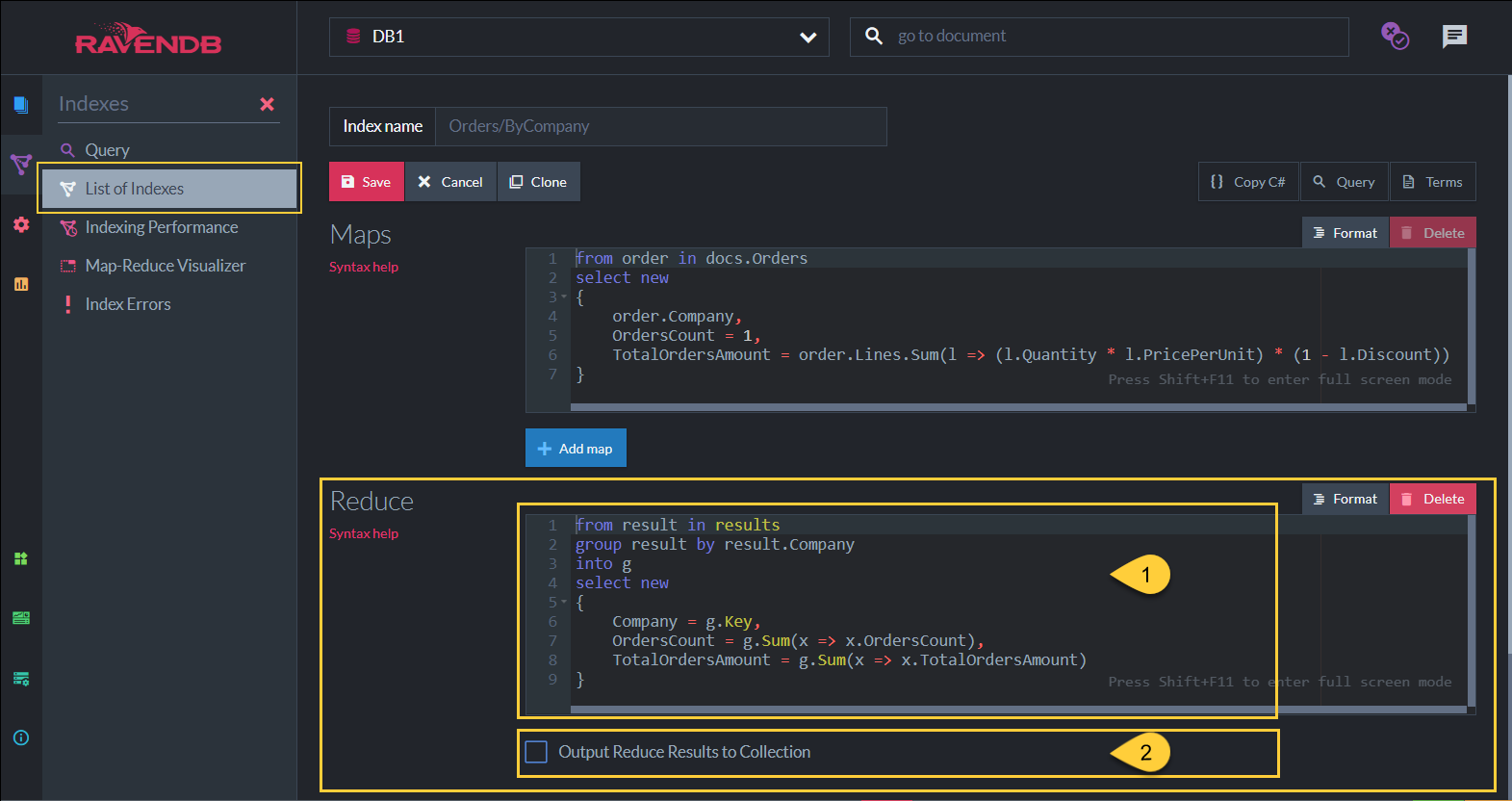Click the Map-Reduce Visualizer icon
1512x801 pixels.
click(x=67, y=266)
